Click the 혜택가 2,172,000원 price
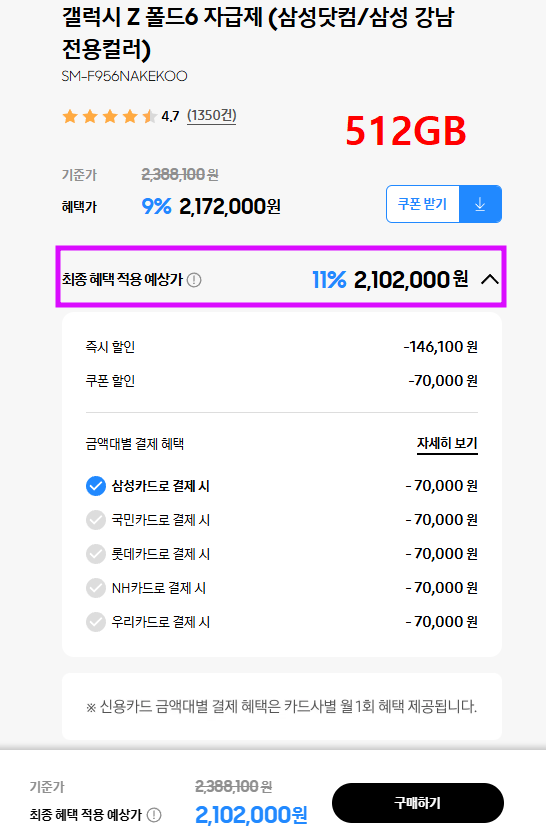Image resolution: width=546 pixels, height=838 pixels. click(230, 206)
